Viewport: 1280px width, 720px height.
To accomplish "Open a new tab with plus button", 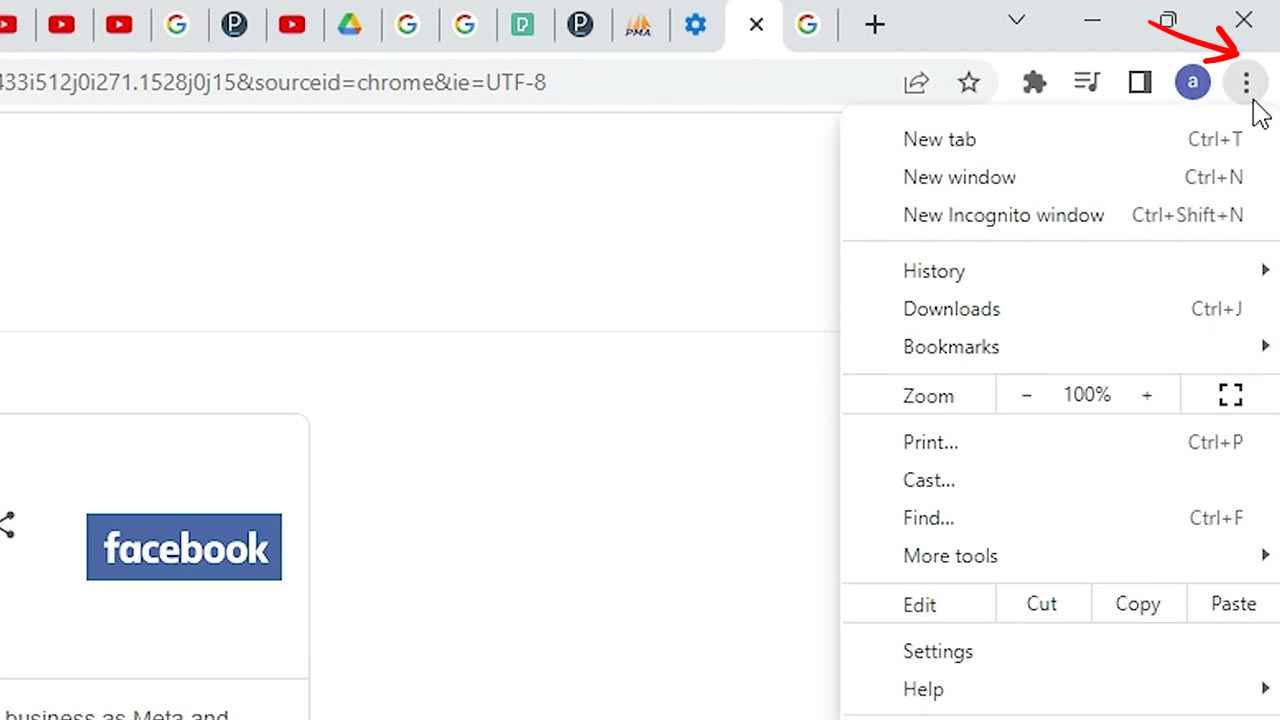I will tap(874, 25).
